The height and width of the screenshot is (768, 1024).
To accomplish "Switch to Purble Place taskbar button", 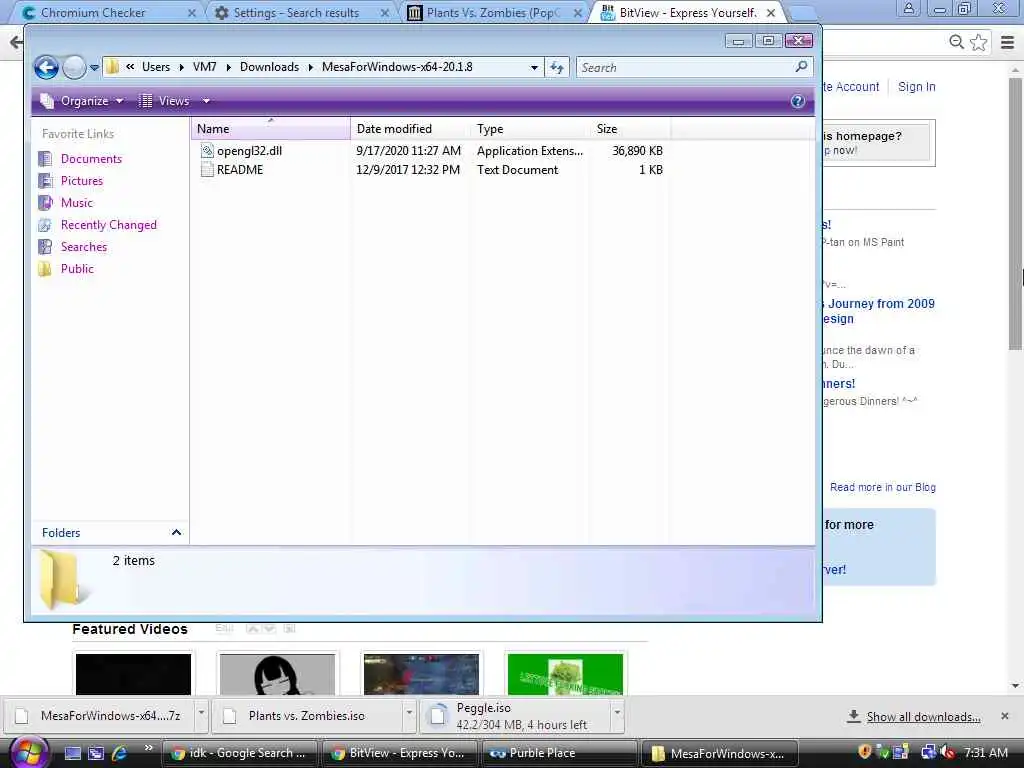I will tap(560, 753).
